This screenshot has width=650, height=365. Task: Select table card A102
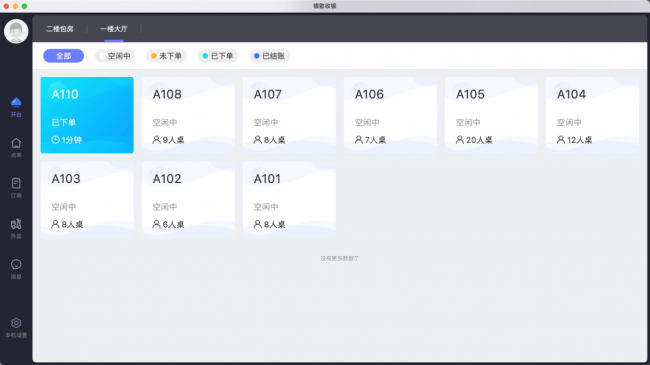pyautogui.click(x=188, y=200)
